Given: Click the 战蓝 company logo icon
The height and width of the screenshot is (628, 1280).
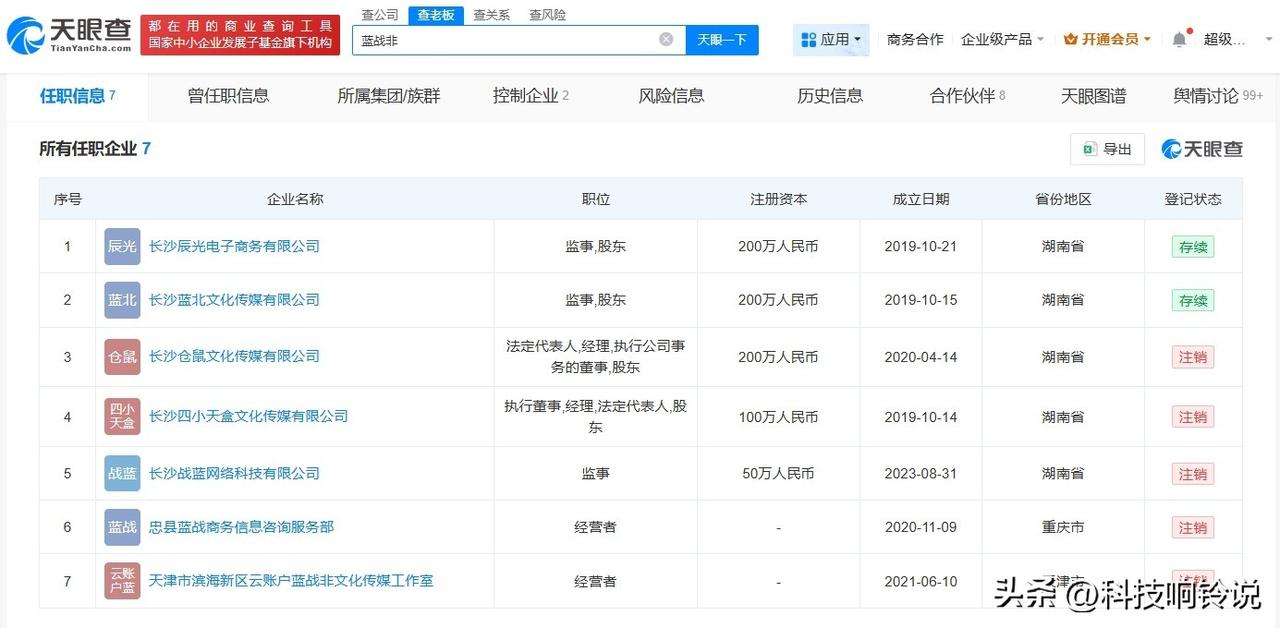Looking at the screenshot, I should 122,473.
